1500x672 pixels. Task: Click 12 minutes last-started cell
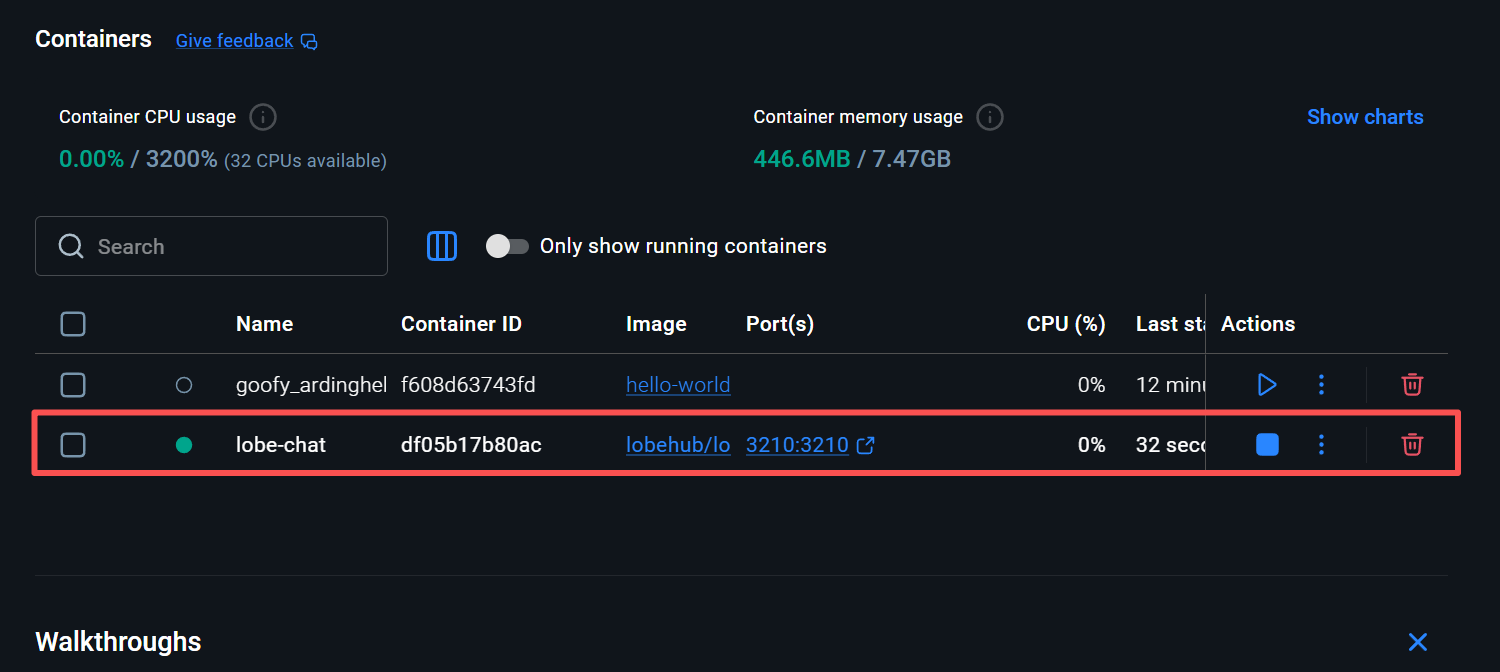tap(1170, 384)
